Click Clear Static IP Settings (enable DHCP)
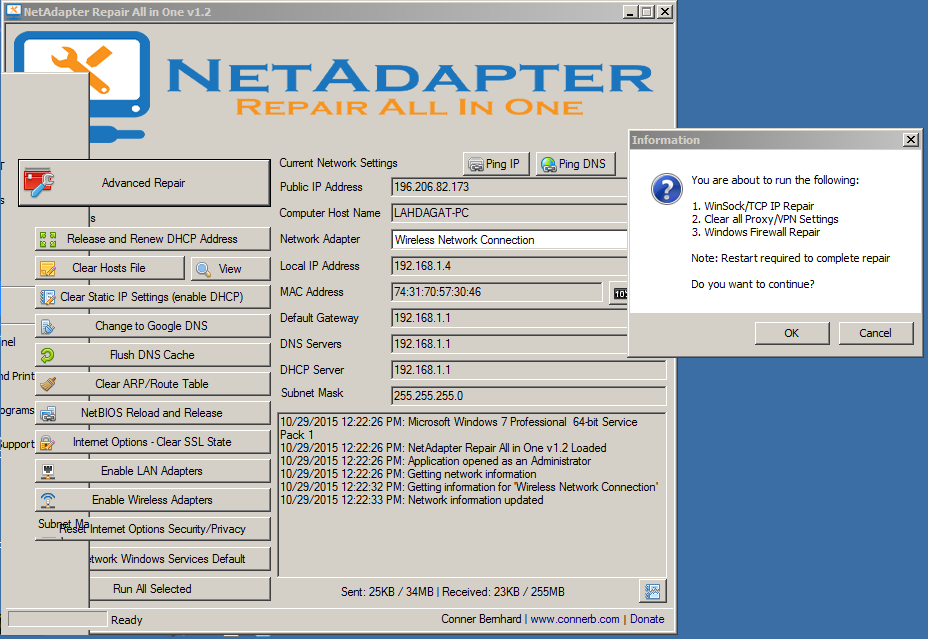928x639 pixels. [x=153, y=297]
